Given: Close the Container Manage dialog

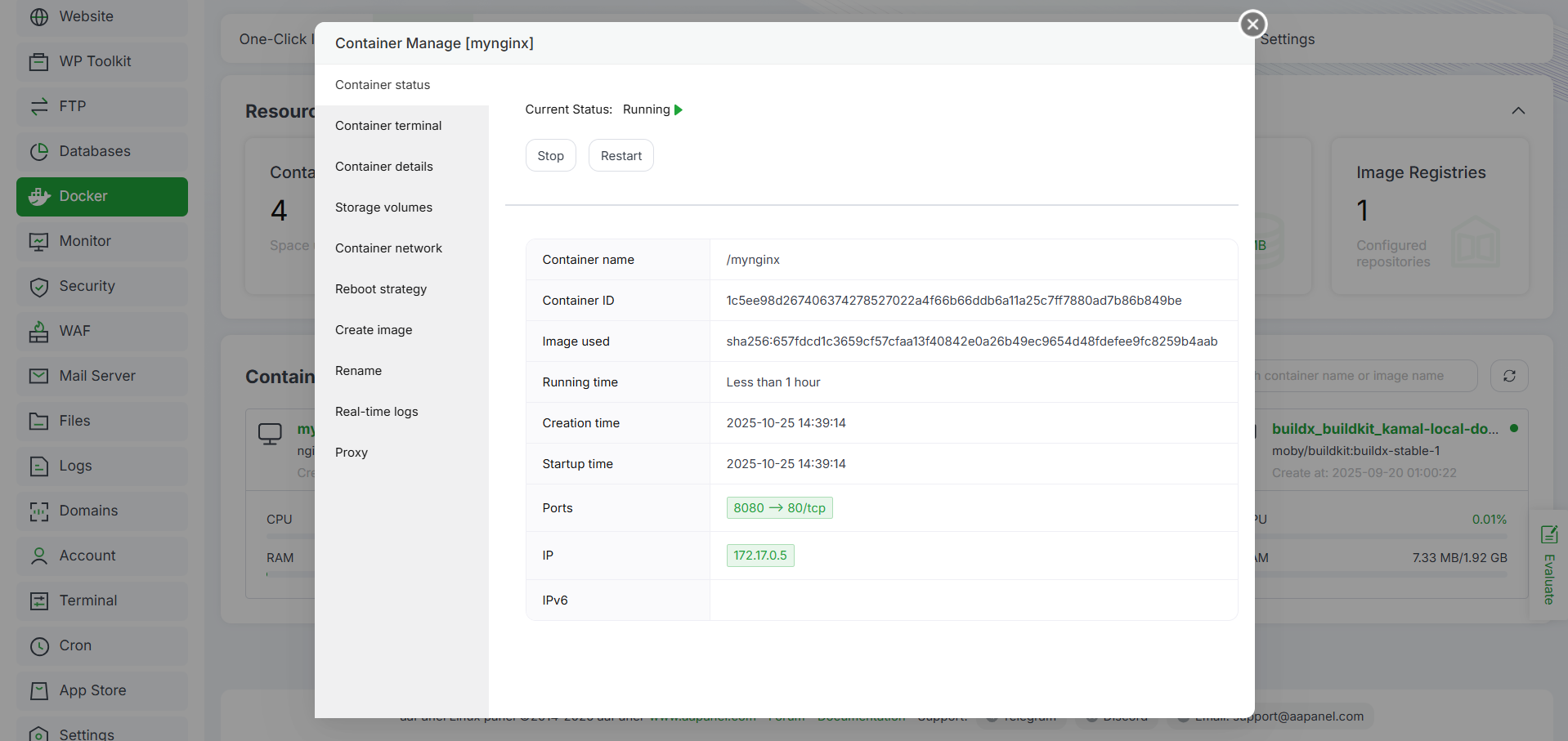Looking at the screenshot, I should tap(1252, 24).
